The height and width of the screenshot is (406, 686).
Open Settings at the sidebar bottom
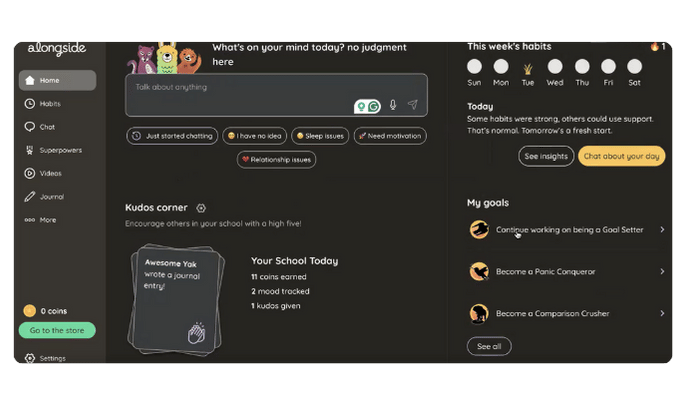(46, 358)
